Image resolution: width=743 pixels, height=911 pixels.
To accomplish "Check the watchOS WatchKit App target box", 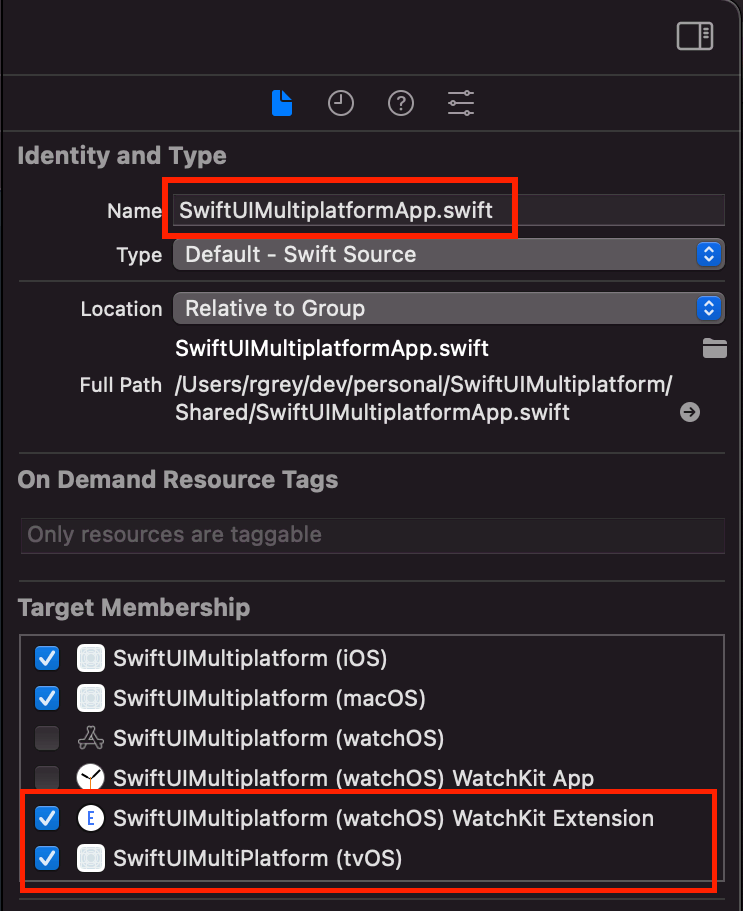I will [x=47, y=778].
